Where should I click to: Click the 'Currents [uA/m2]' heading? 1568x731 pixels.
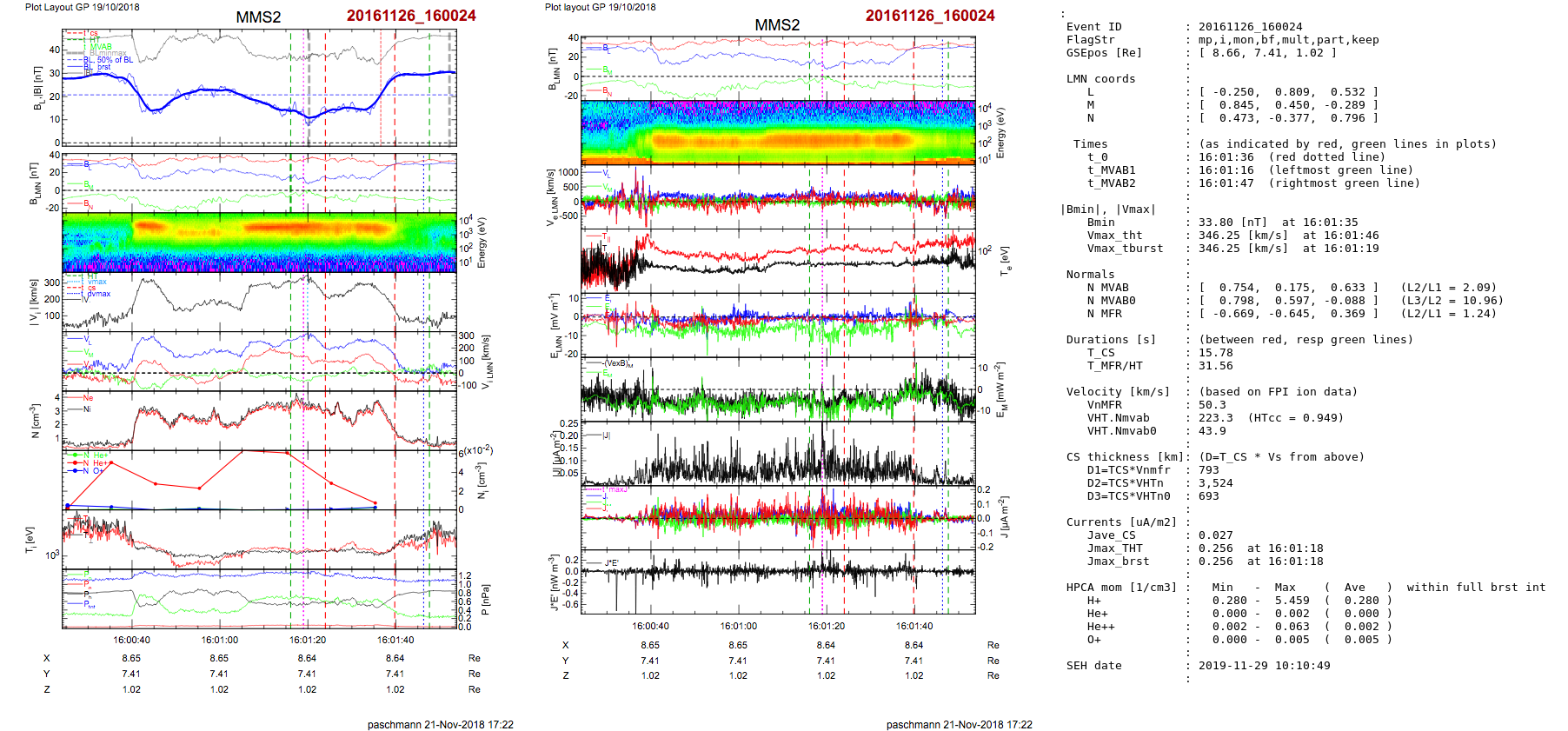pyautogui.click(x=1122, y=522)
